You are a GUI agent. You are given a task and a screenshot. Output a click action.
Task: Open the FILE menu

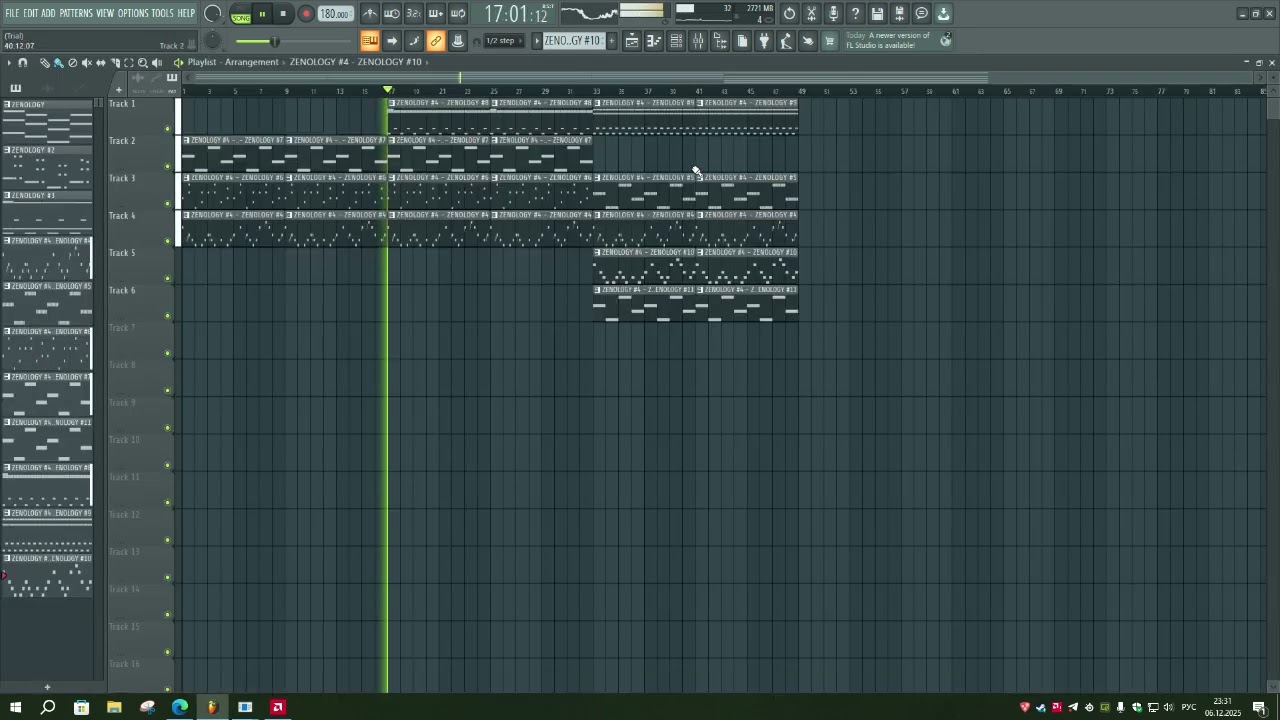click(x=12, y=13)
